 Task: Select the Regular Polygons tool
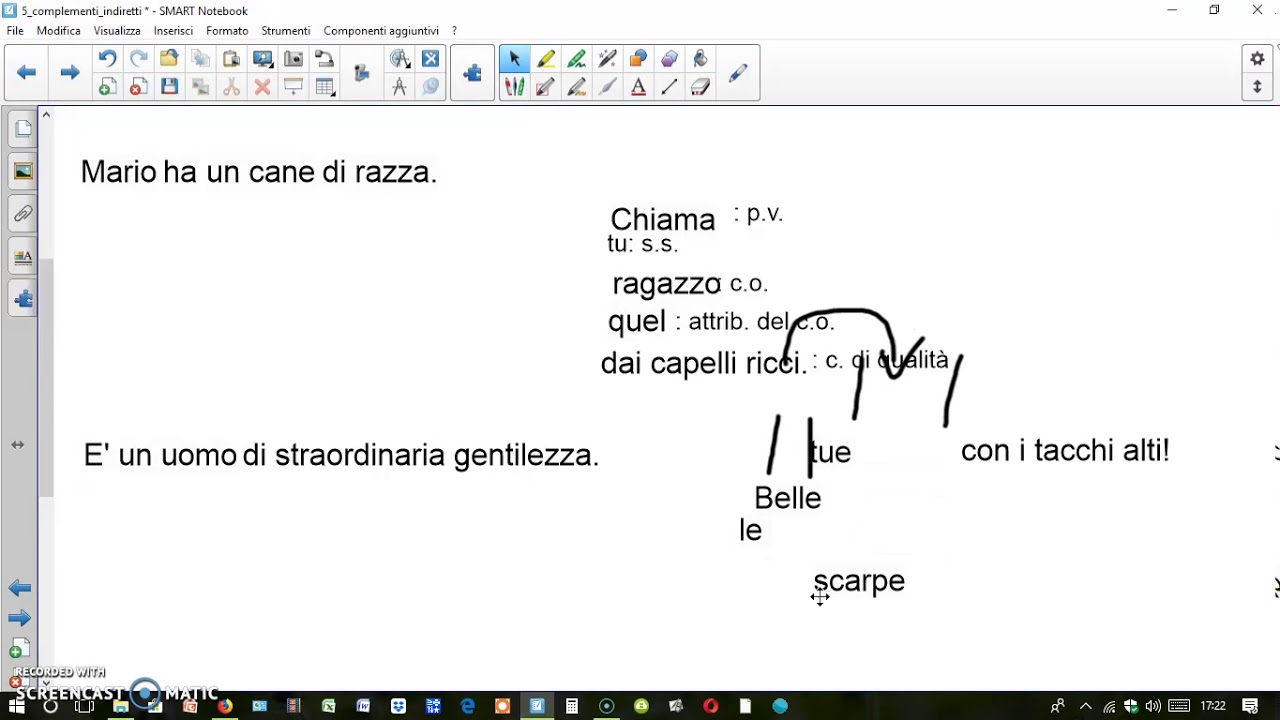click(669, 58)
